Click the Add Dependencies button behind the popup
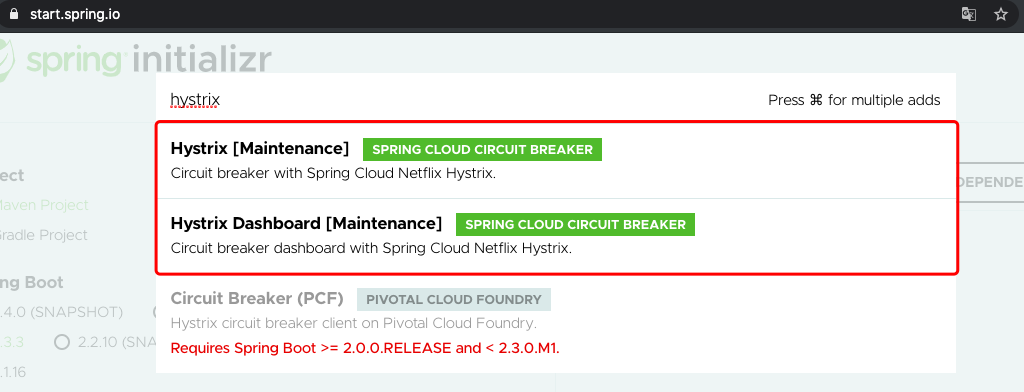The width and height of the screenshot is (1024, 392). point(990,182)
